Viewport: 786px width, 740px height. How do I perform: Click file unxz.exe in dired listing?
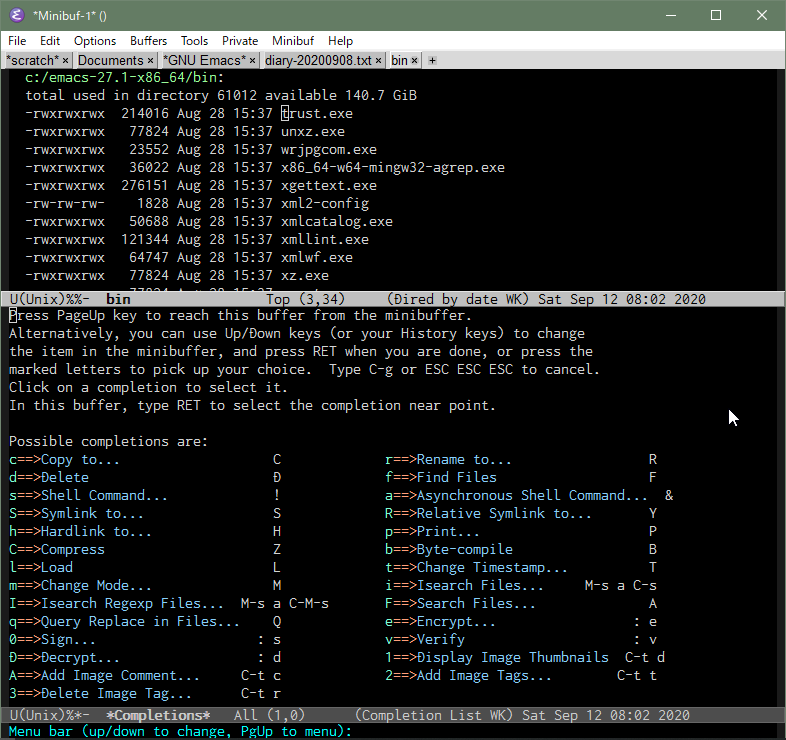pyautogui.click(x=313, y=132)
